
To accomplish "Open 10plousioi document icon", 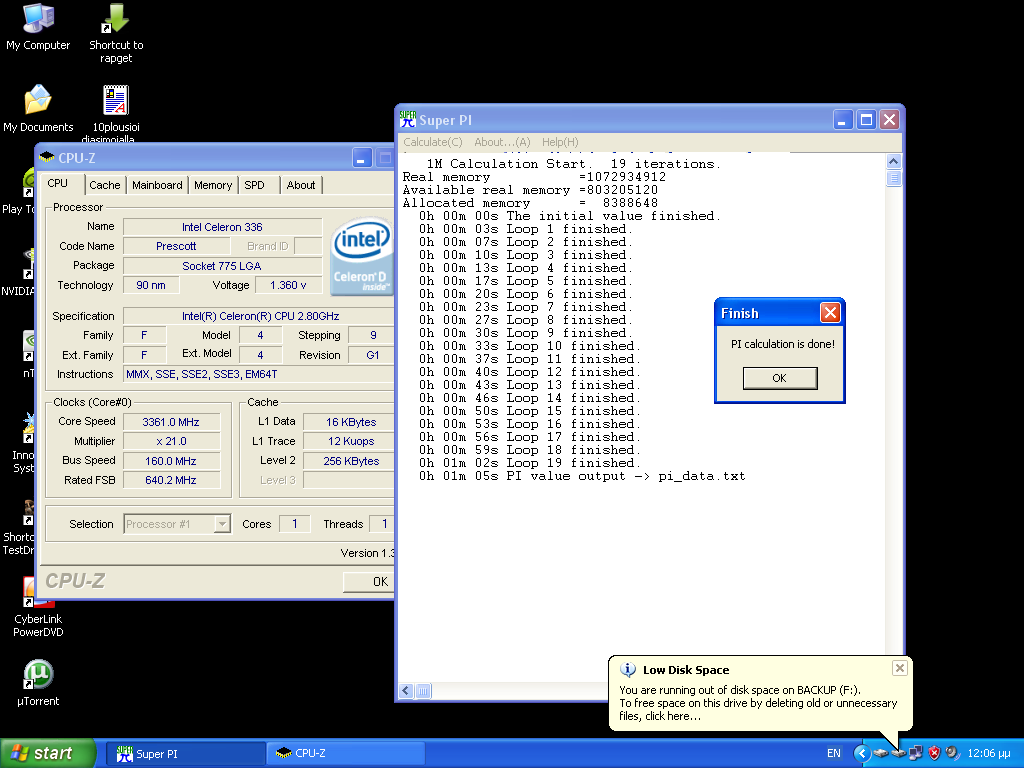I will click(116, 112).
